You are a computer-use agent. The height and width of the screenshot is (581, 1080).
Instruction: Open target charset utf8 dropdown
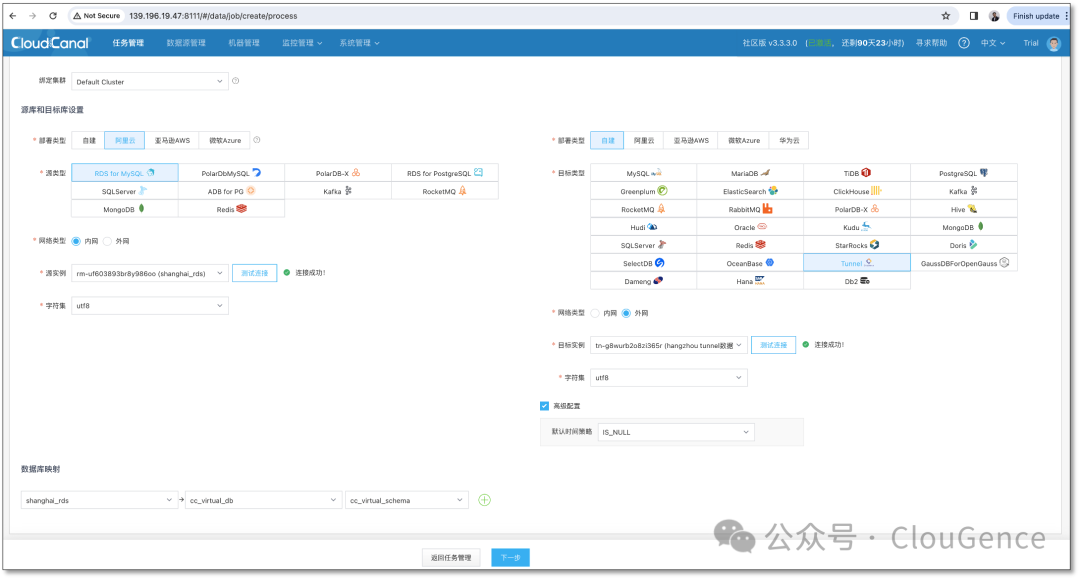tap(668, 377)
